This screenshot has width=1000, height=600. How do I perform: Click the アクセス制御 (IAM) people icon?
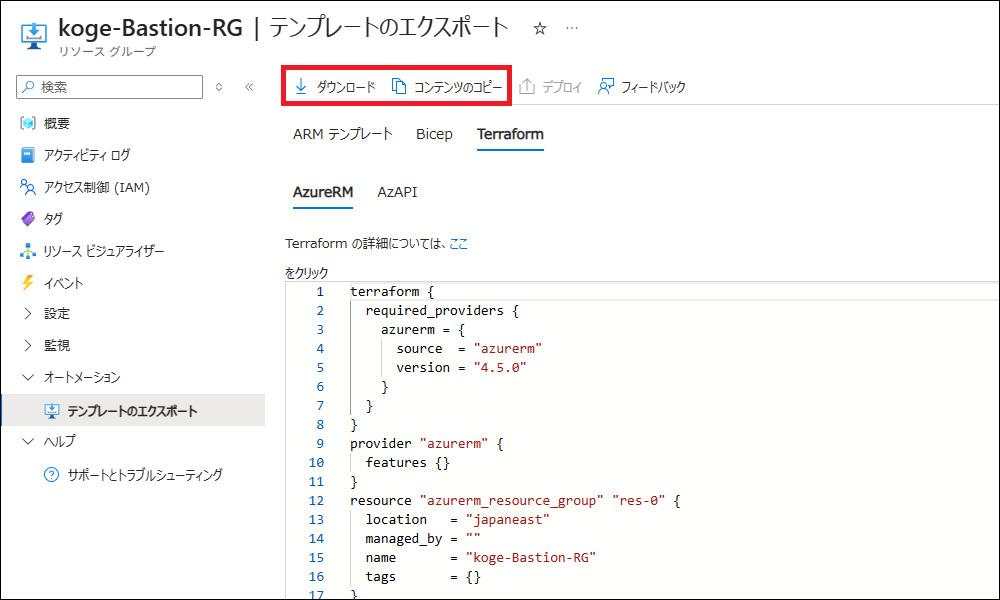coord(28,187)
